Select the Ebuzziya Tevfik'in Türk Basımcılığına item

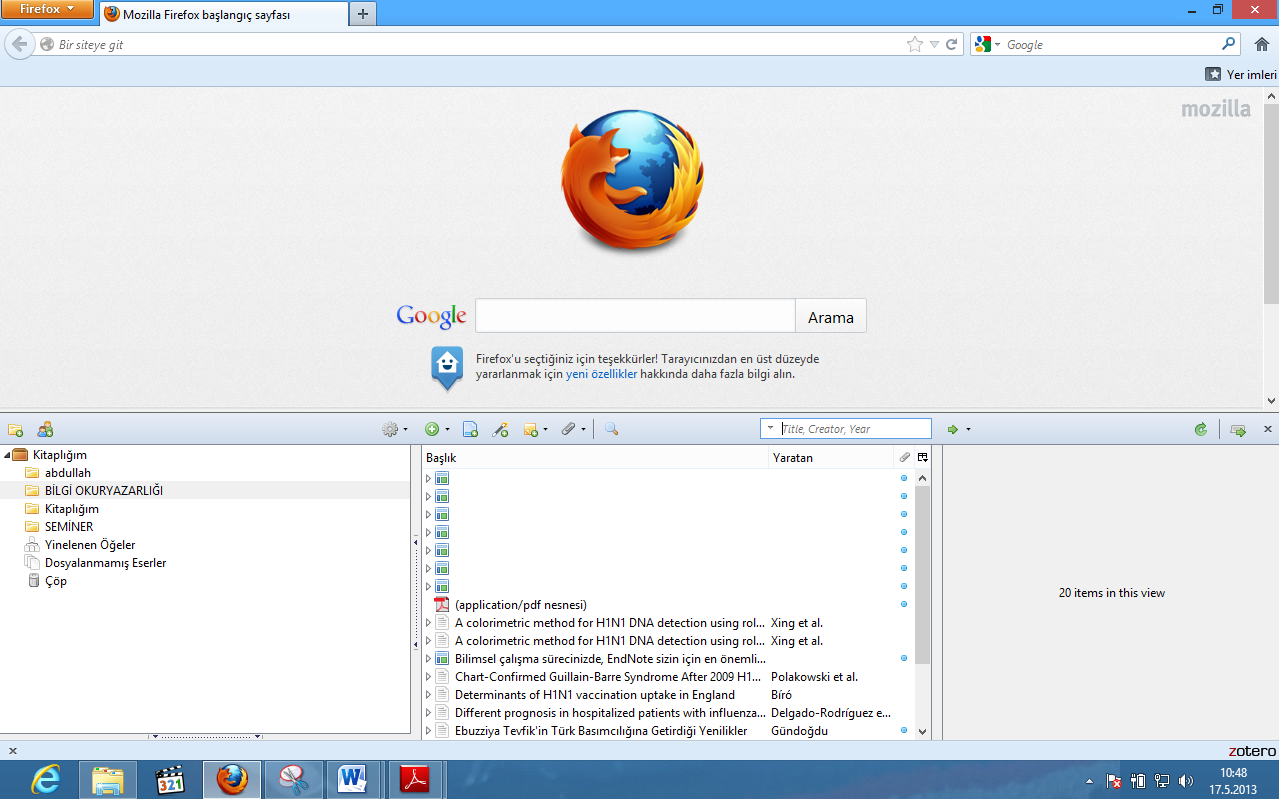[x=601, y=731]
